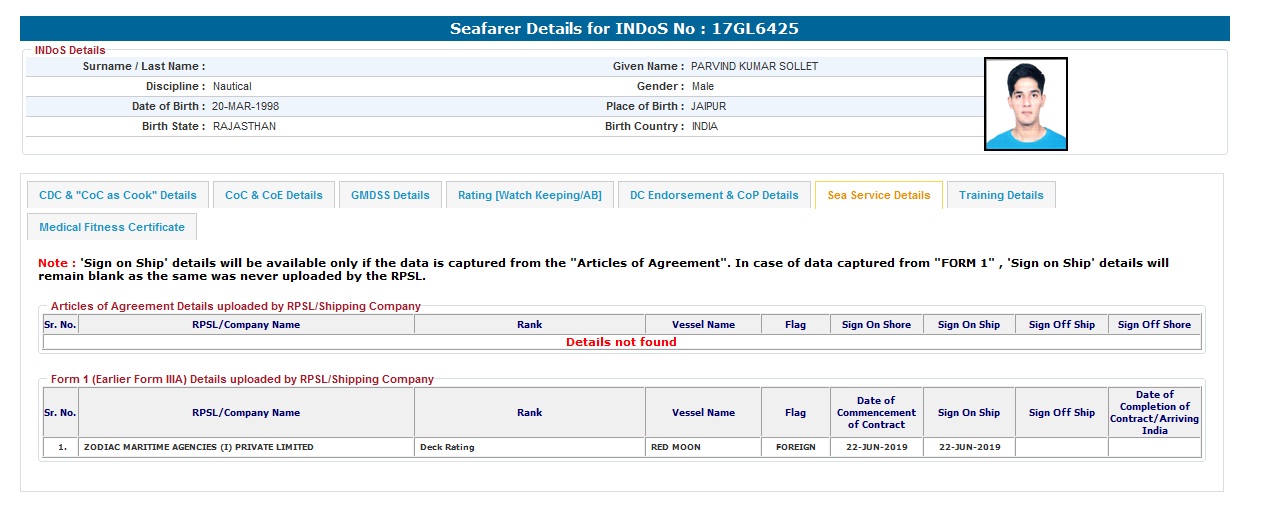Open the CDC & "CoC as Cook" Details tab

coord(118,195)
